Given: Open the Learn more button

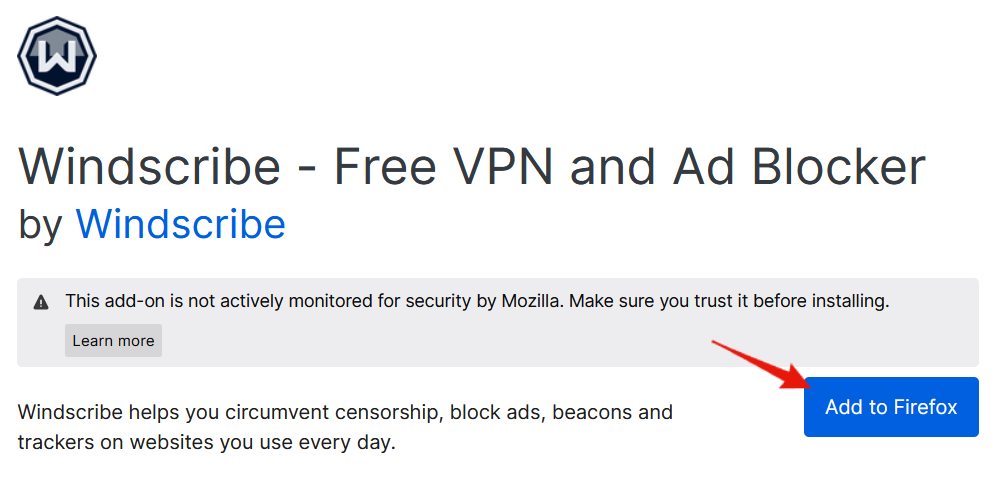Looking at the screenshot, I should click(x=113, y=341).
